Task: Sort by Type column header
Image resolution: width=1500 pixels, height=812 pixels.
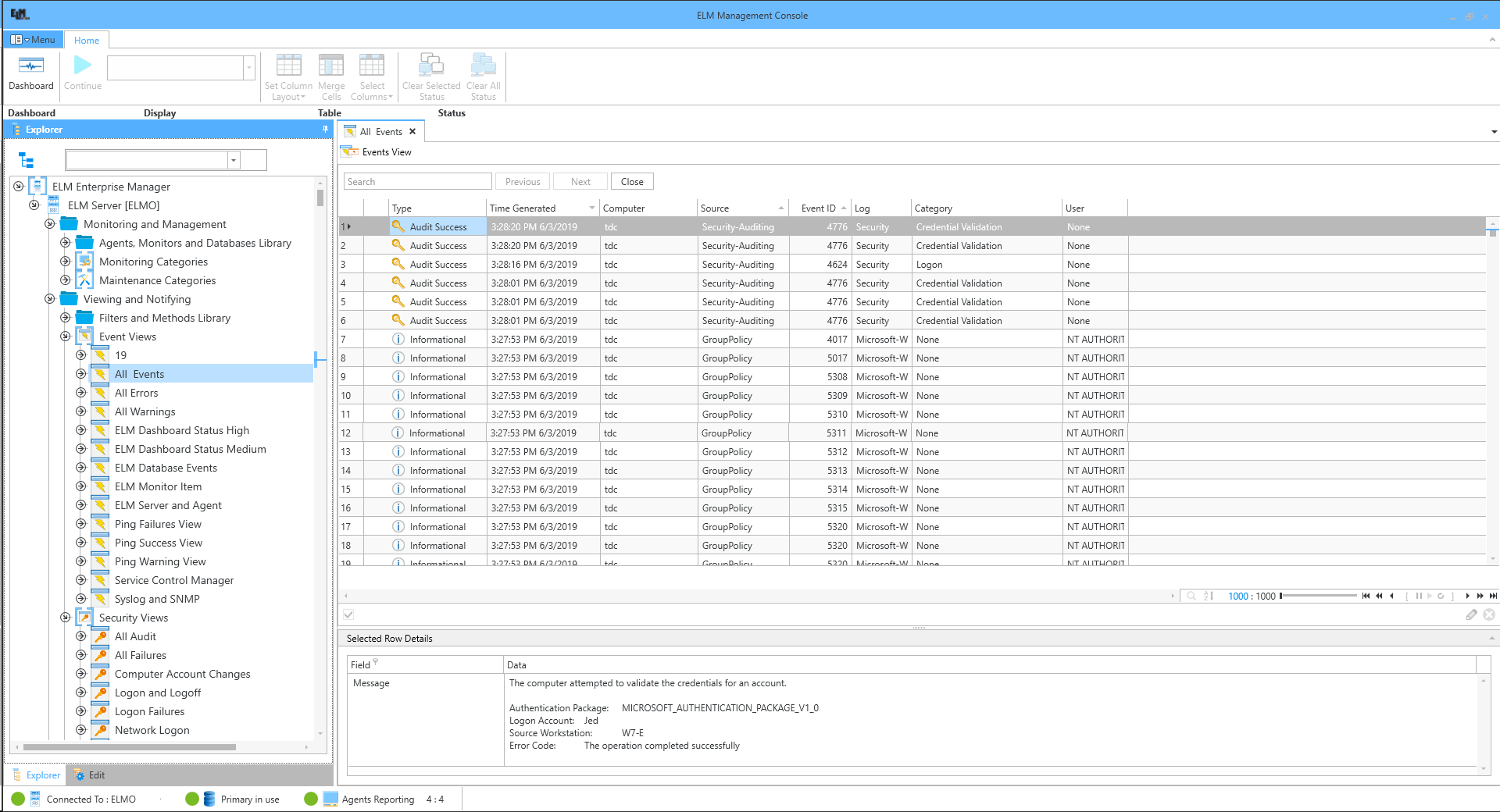Action: pyautogui.click(x=437, y=208)
